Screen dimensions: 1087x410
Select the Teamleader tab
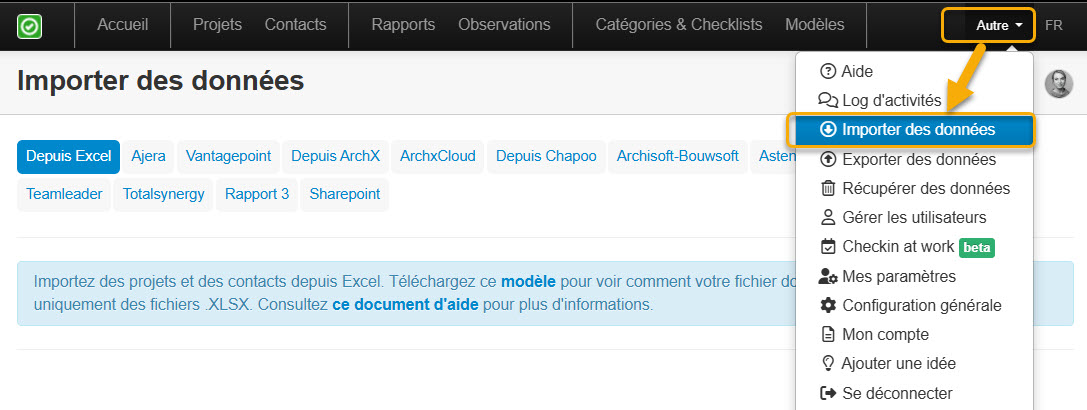click(x=64, y=195)
